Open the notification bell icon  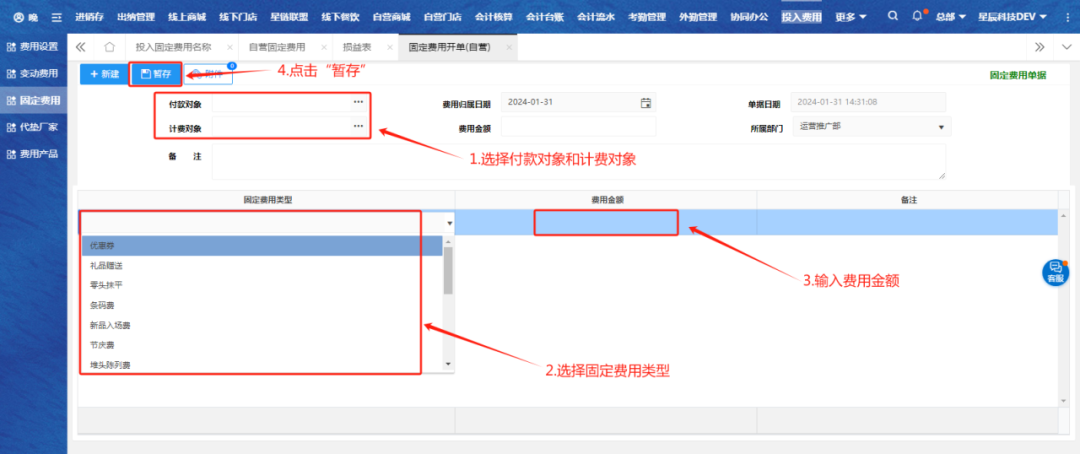pyautogui.click(x=919, y=17)
